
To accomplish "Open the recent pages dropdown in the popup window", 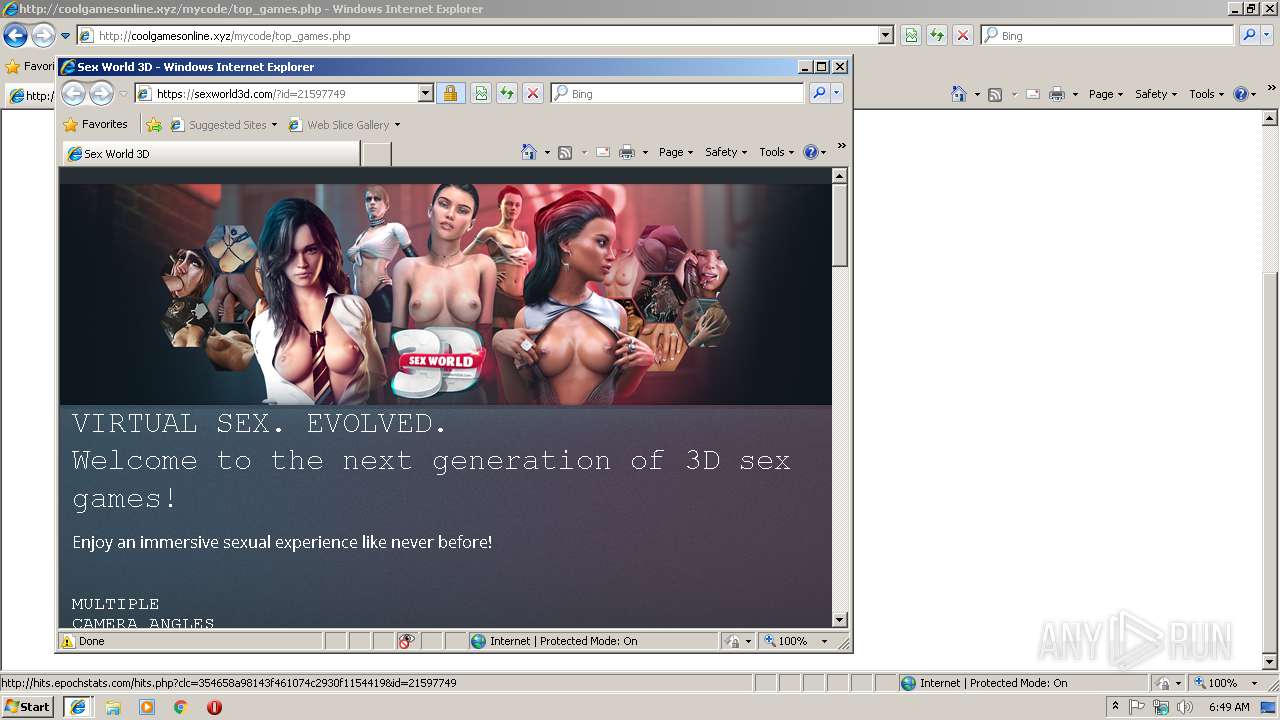I will tap(123, 94).
